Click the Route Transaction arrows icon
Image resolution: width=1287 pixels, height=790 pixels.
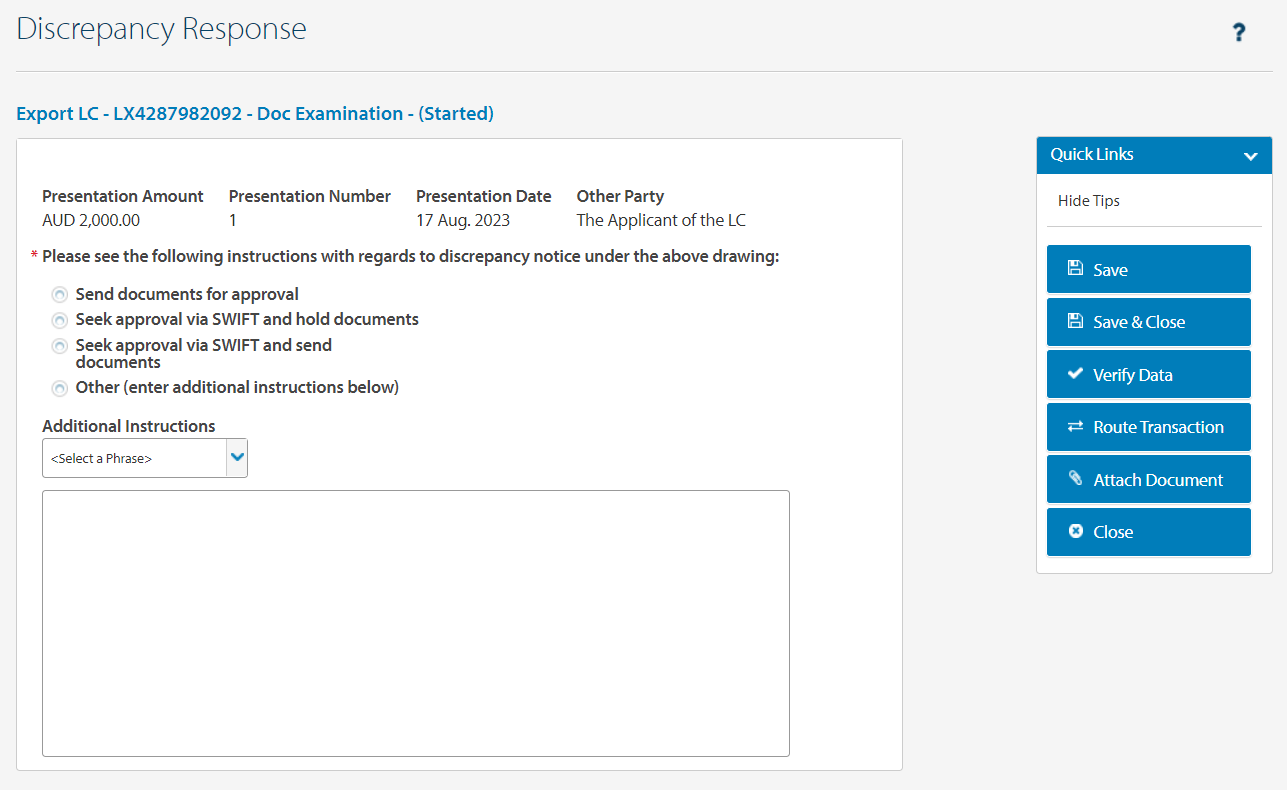pos(1075,426)
